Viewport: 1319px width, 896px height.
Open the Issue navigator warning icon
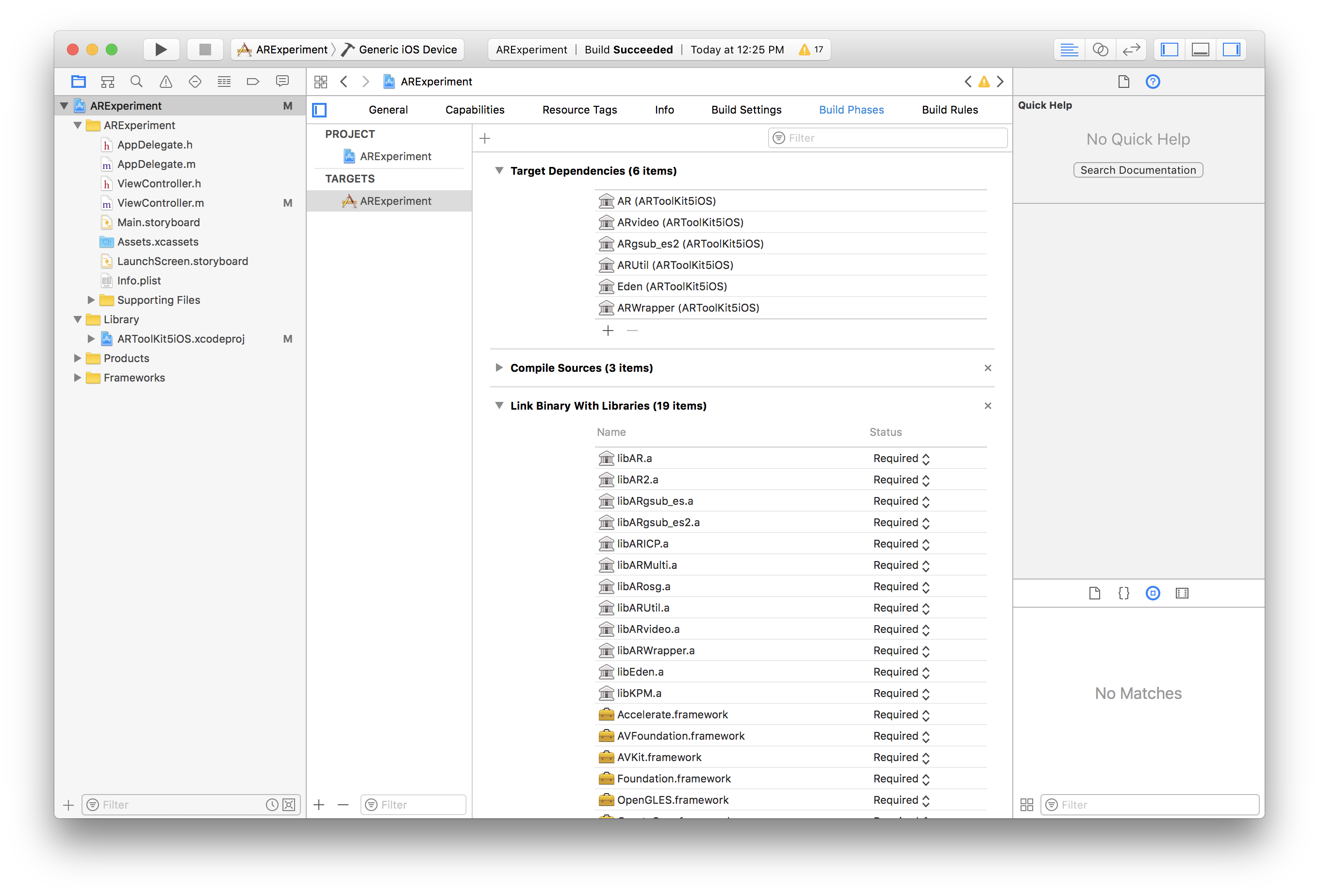[x=166, y=82]
